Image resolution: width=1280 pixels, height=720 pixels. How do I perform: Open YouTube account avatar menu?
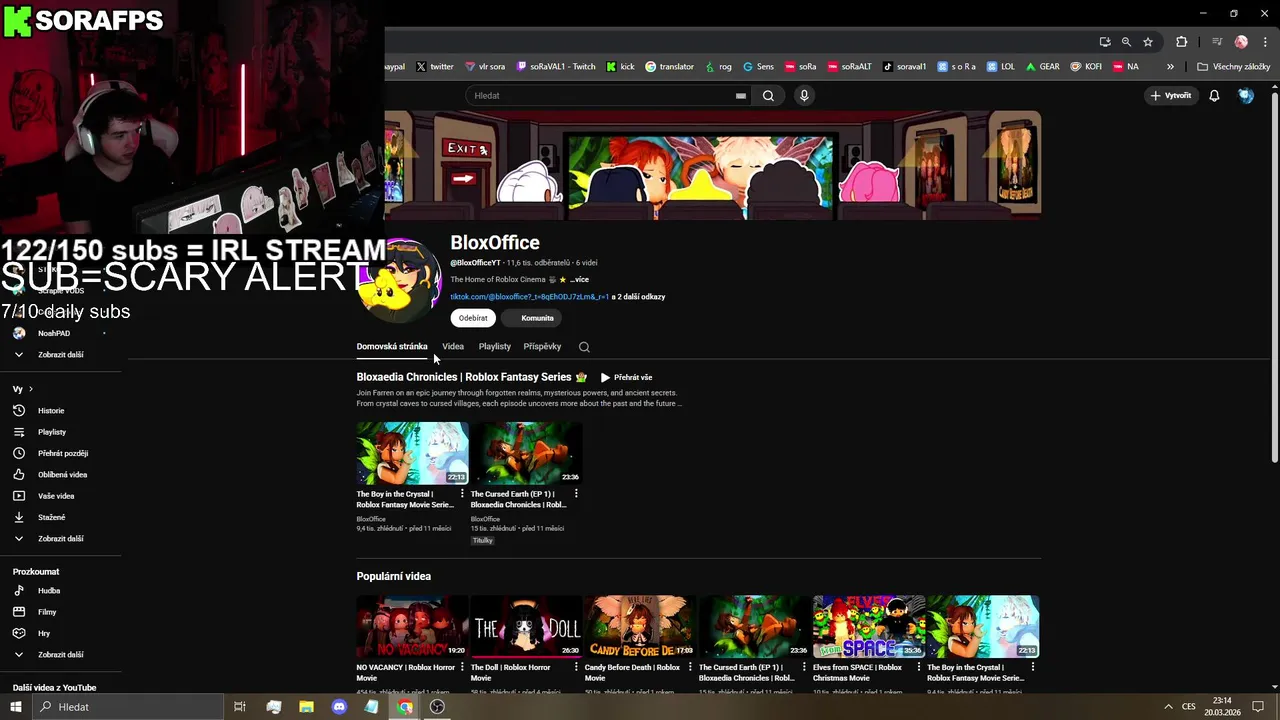click(x=1246, y=96)
